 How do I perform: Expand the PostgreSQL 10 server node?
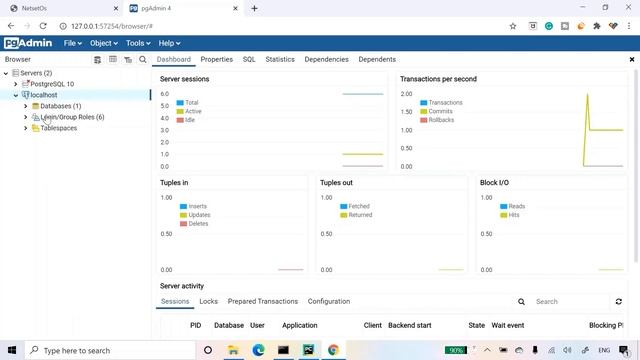tap(16, 84)
